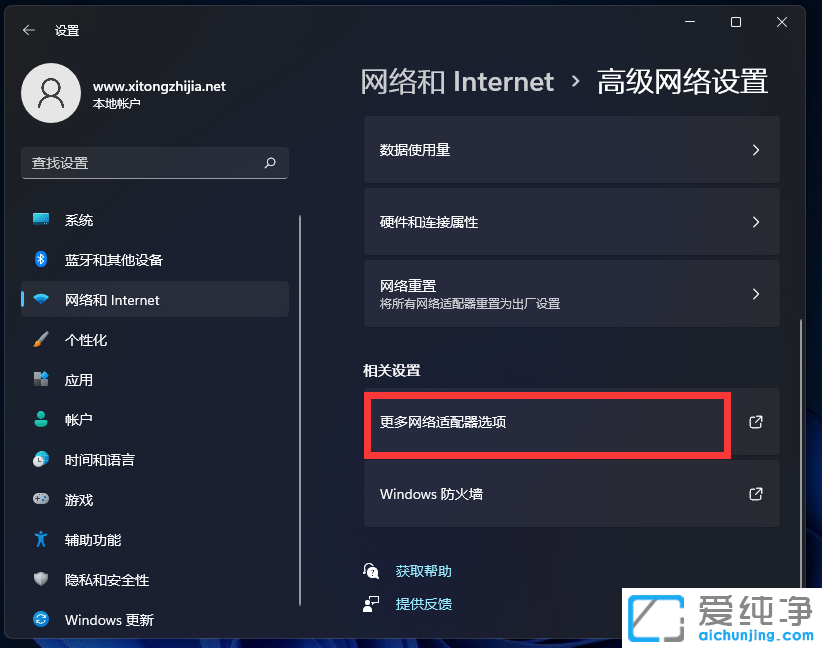822x648 pixels.
Task: Click 提供反馈 (Give feedback)
Action: point(424,603)
